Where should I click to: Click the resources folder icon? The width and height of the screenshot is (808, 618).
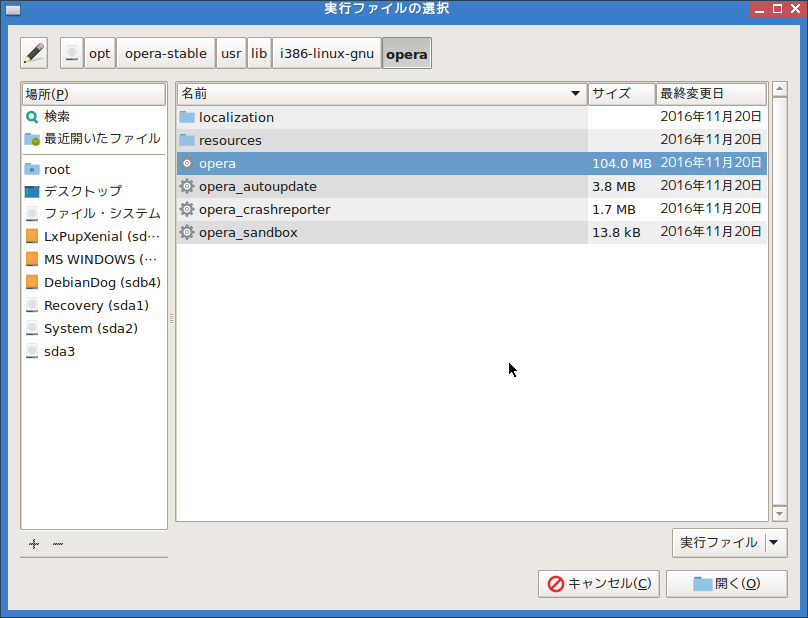point(187,140)
